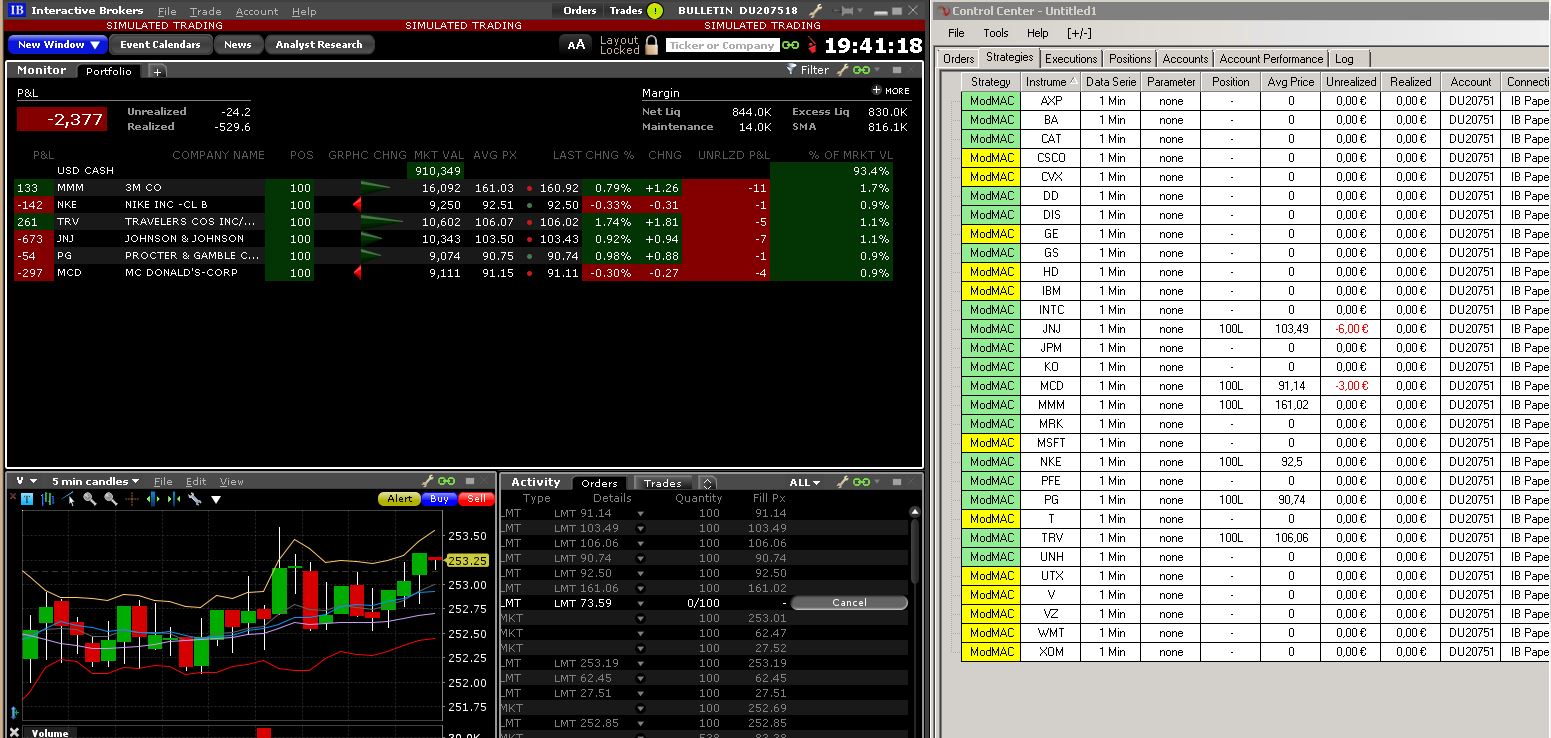Image resolution: width=1551 pixels, height=738 pixels.
Task: Click the Monitor panel's green chain link icon
Action: [x=861, y=70]
